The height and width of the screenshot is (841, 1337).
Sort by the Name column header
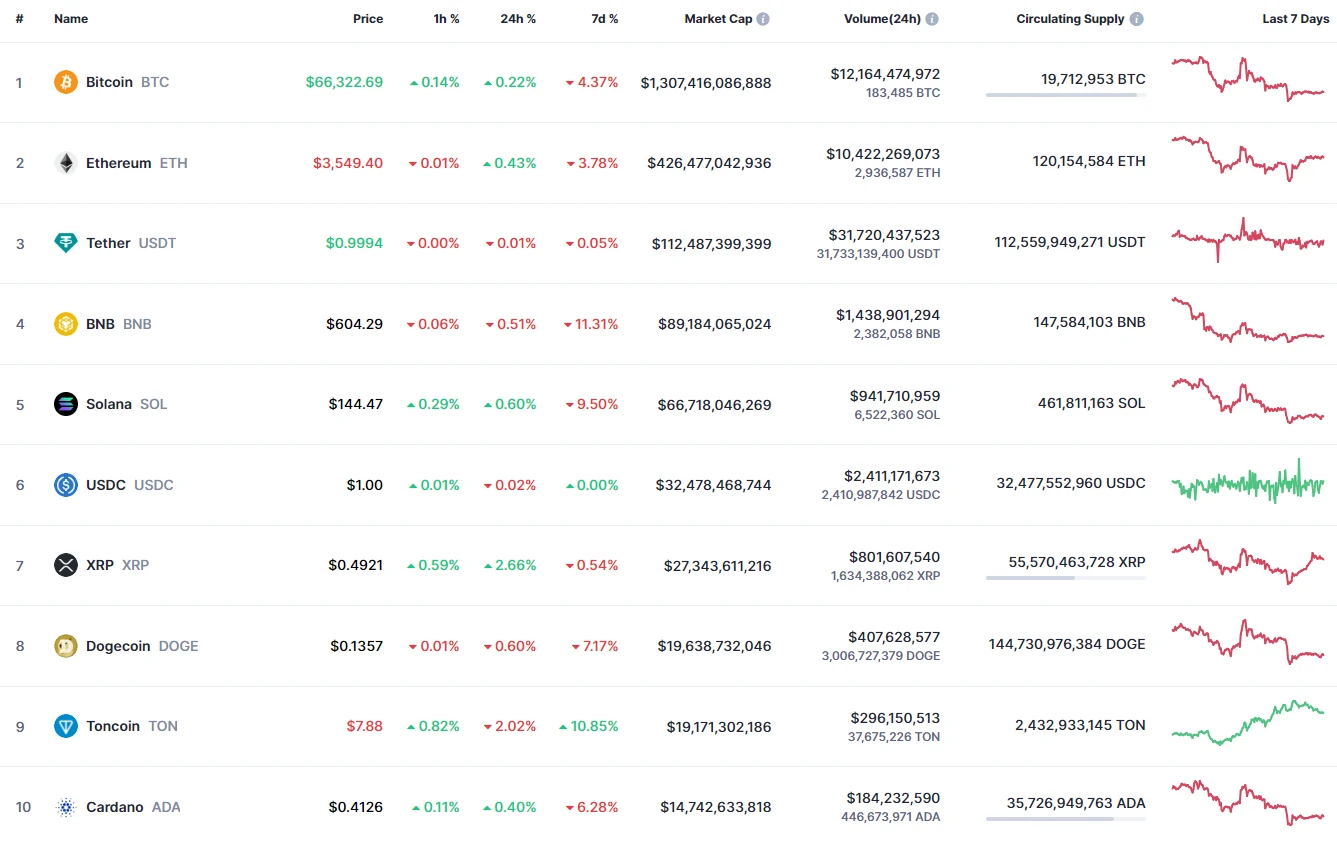point(71,19)
